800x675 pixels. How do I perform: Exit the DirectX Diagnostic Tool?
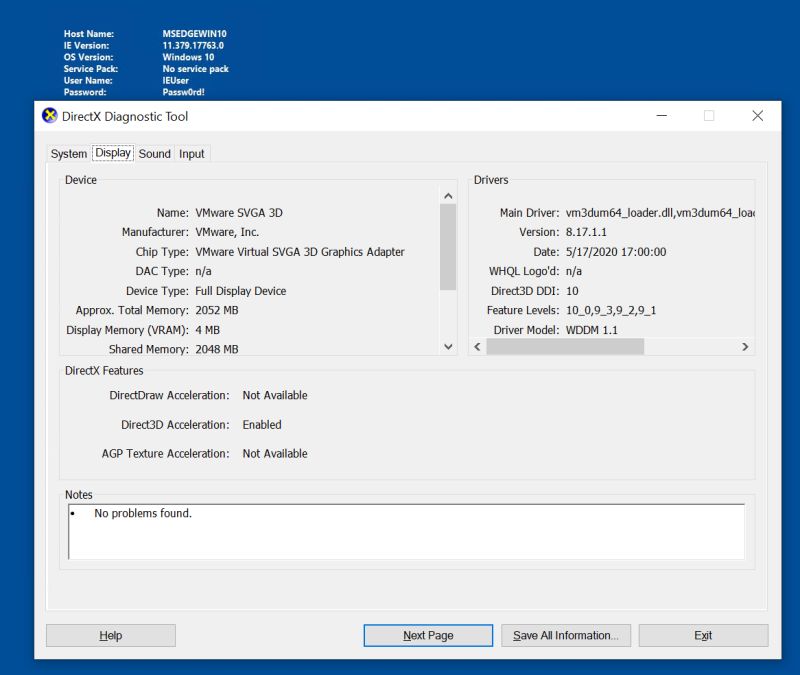coord(703,635)
